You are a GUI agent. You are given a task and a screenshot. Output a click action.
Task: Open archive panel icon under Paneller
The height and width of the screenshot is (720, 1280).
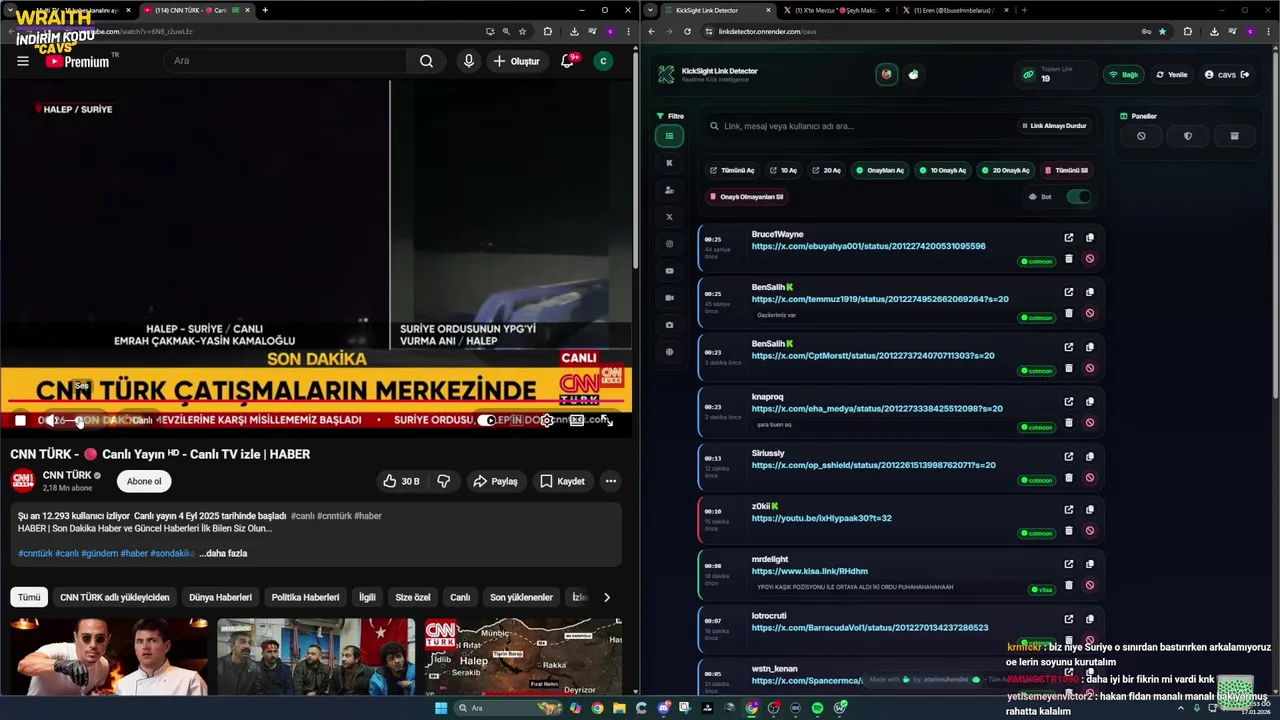(1234, 136)
